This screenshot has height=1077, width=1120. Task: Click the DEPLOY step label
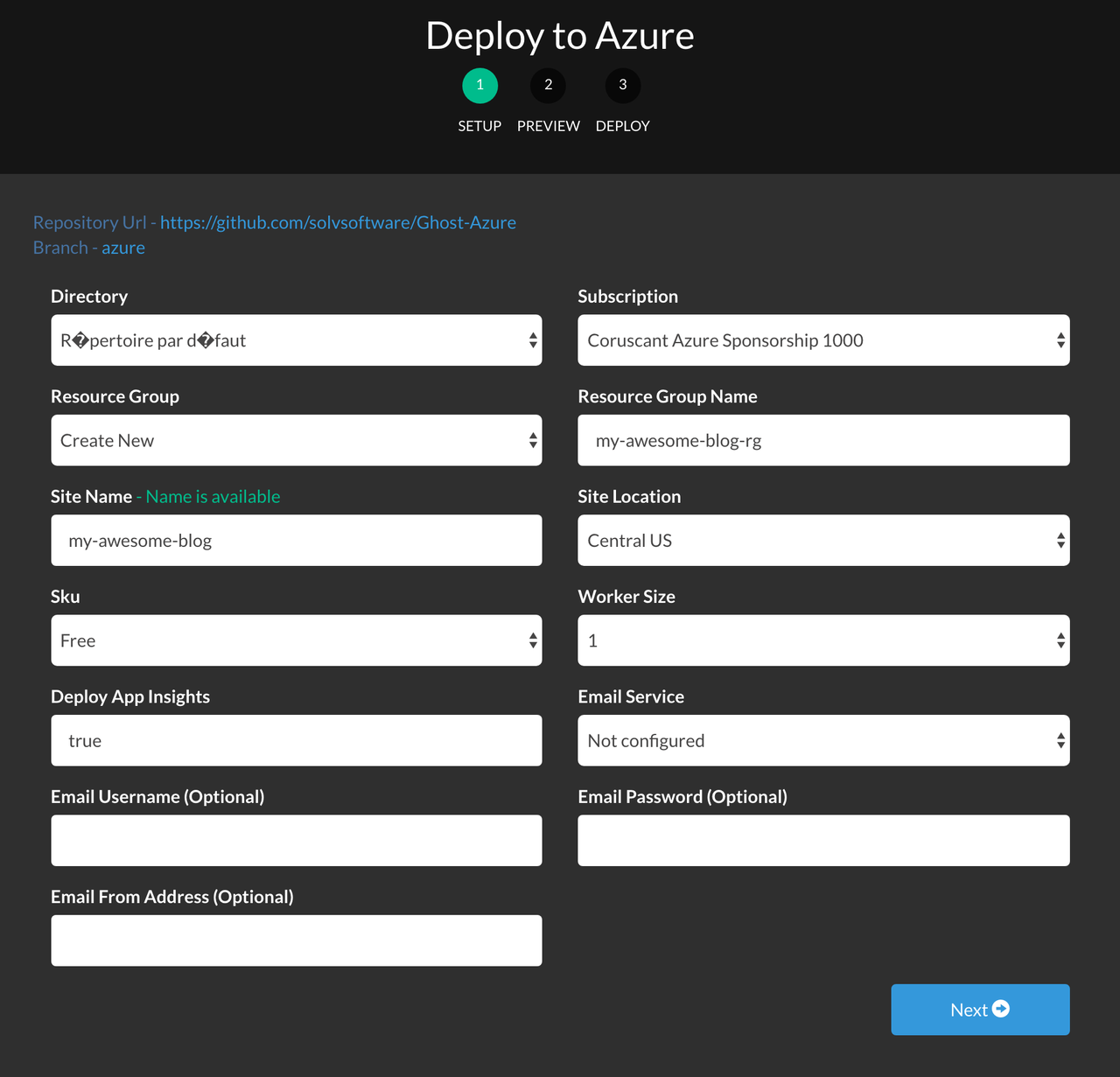point(623,126)
